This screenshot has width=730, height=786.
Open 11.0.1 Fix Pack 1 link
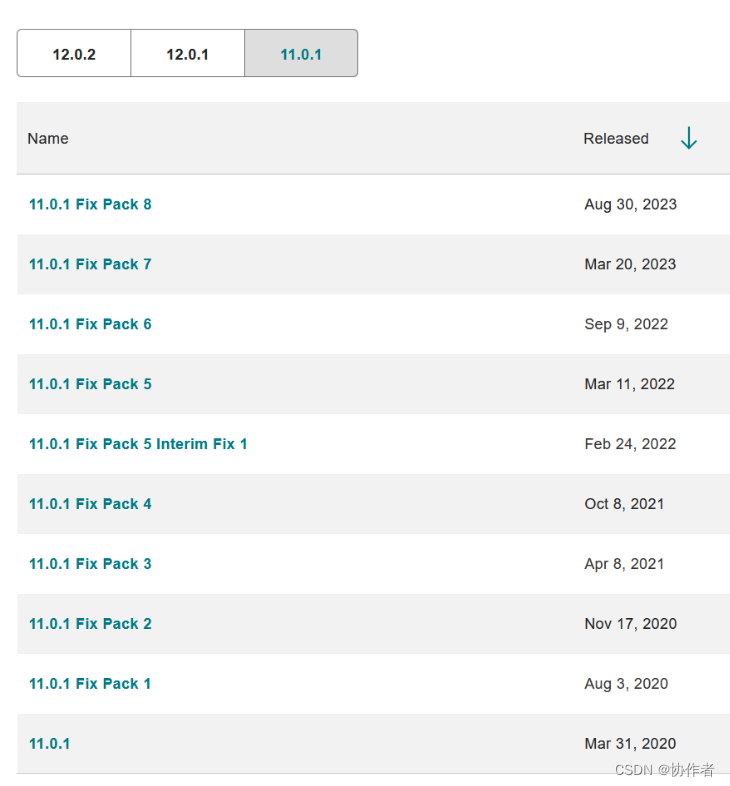[90, 684]
